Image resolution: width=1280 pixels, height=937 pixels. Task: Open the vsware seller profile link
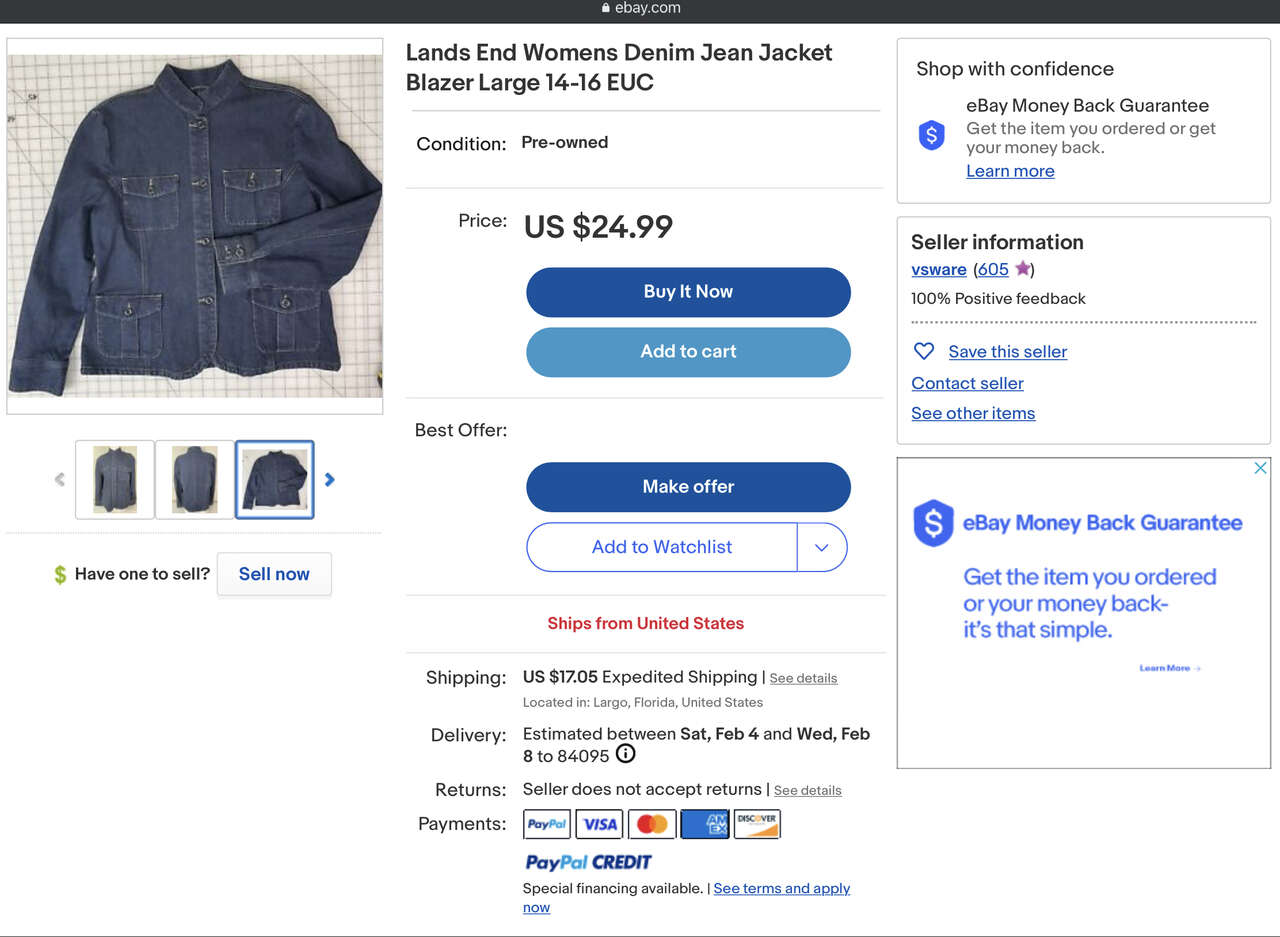[x=938, y=269]
